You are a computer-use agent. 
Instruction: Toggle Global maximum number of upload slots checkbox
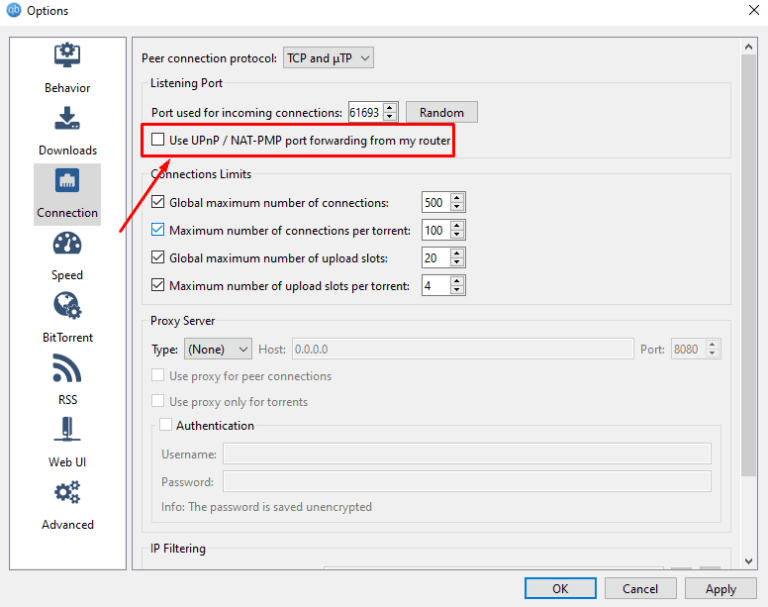[158, 257]
